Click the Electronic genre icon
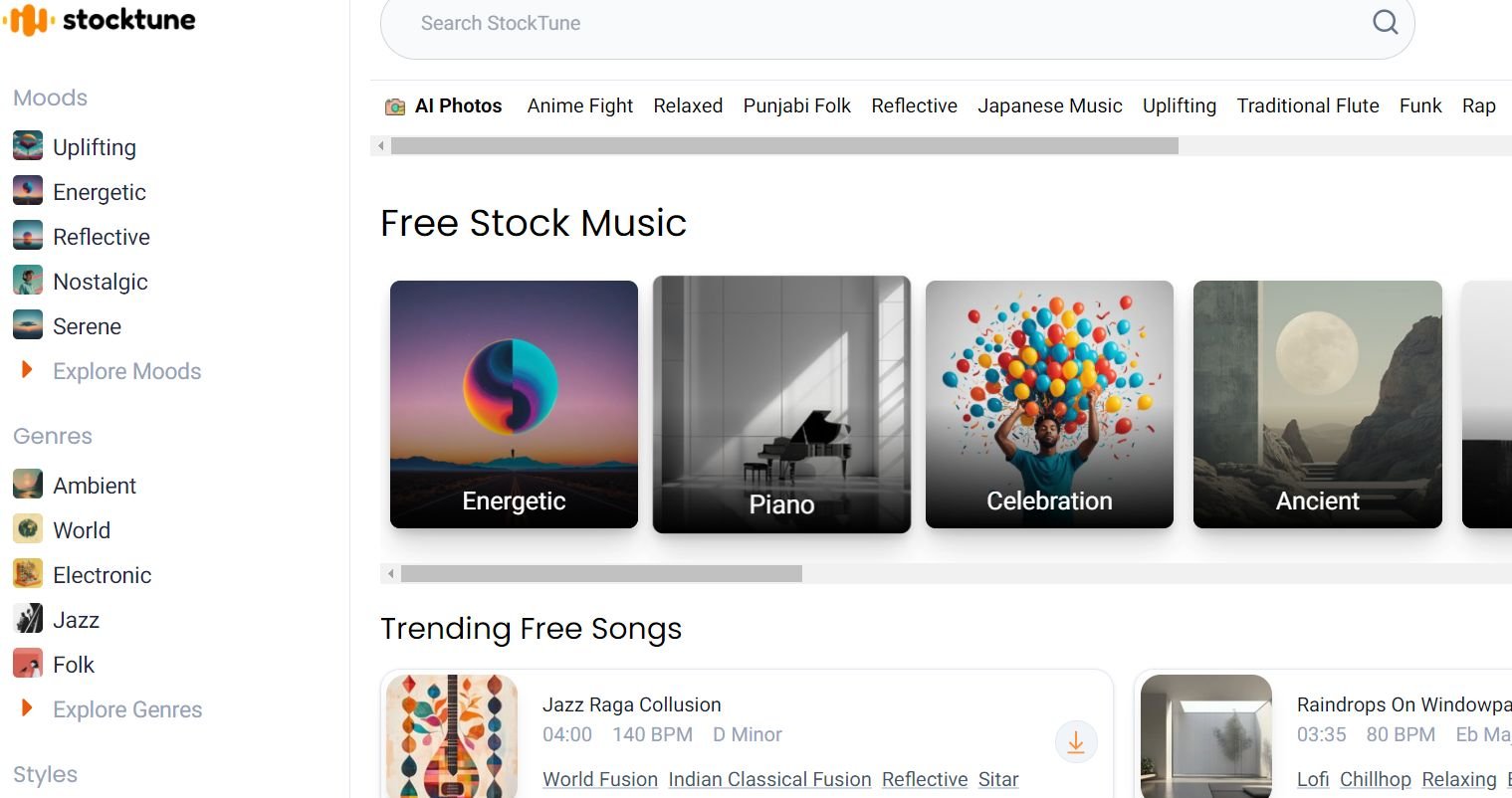The height and width of the screenshot is (798, 1512). point(28,574)
